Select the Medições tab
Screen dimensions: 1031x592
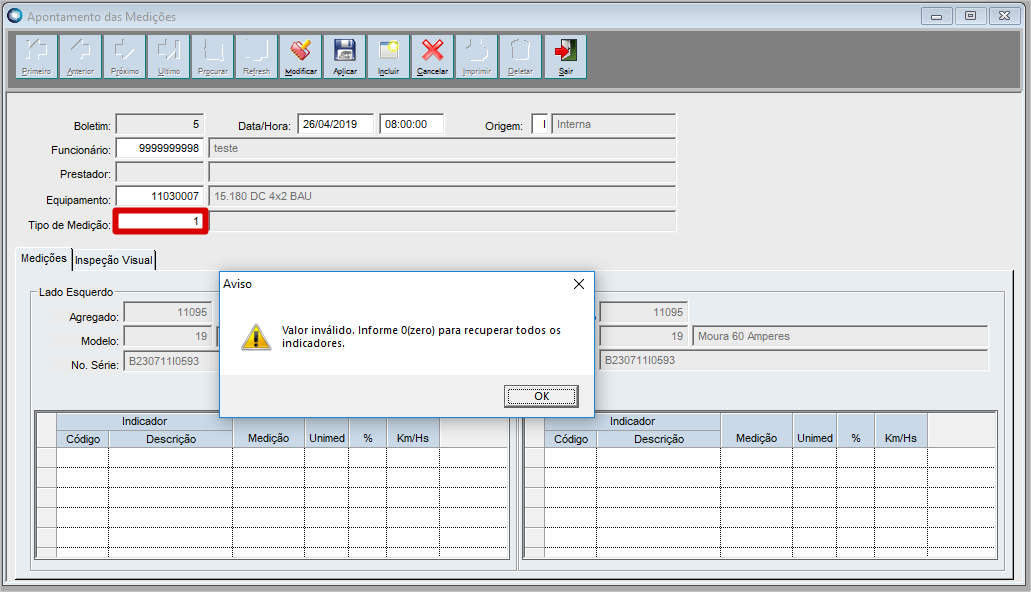point(44,258)
